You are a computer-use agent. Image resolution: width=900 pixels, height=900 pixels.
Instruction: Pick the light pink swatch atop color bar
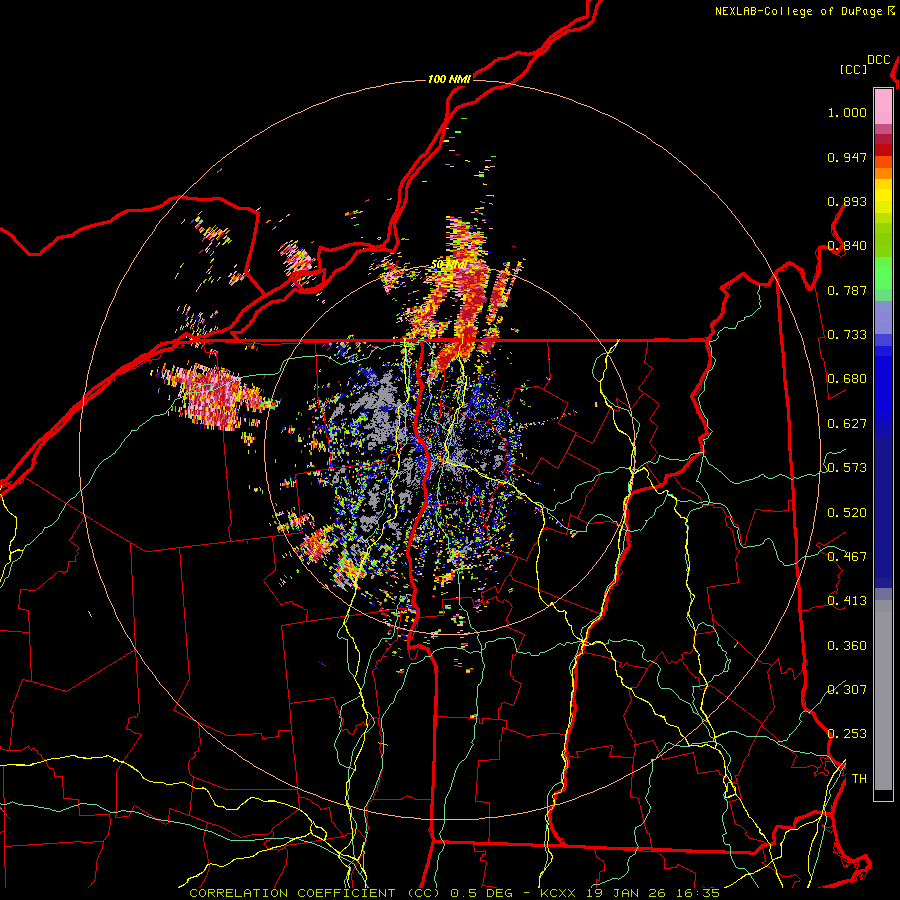coord(883,106)
